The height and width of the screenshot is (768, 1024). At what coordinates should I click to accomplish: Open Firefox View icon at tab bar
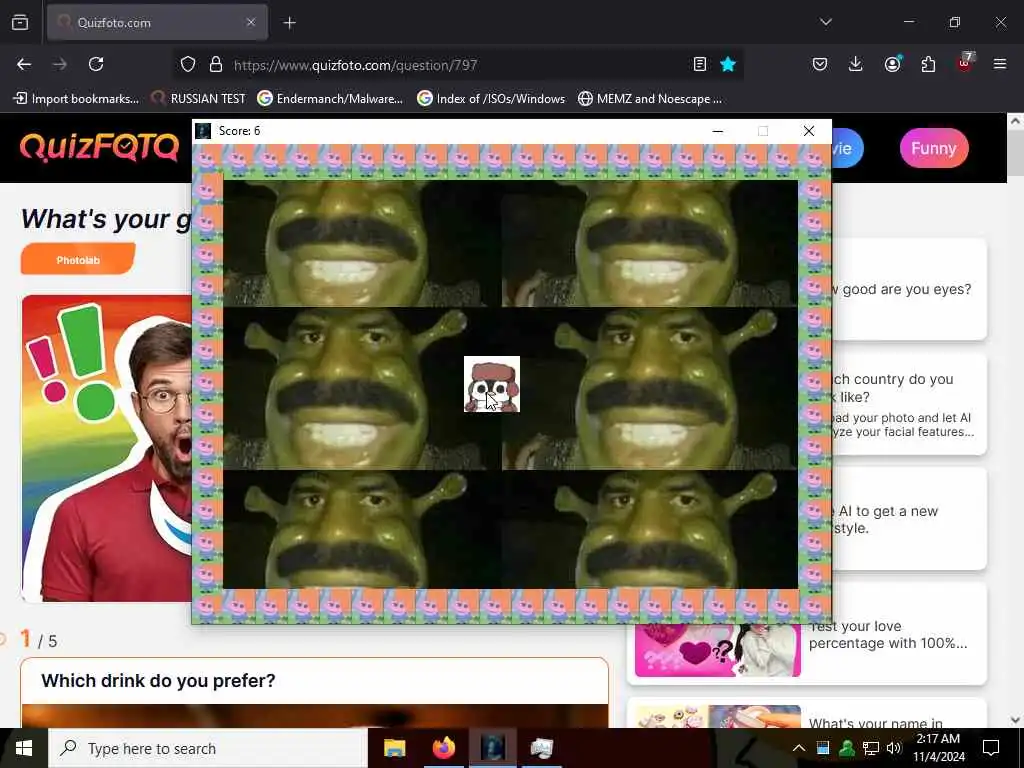[20, 22]
